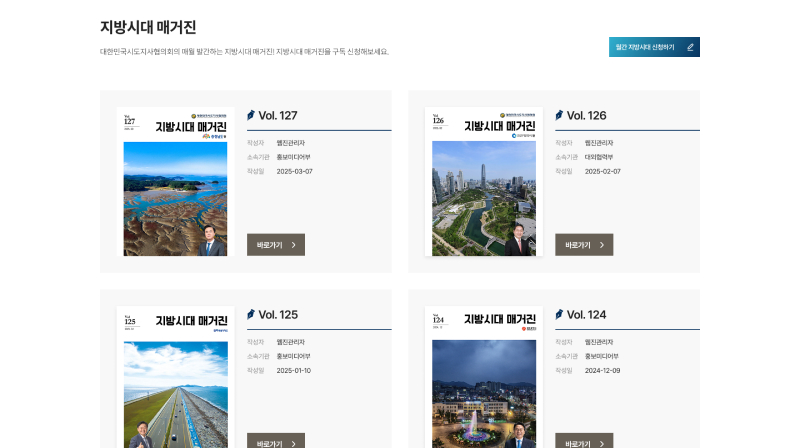The width and height of the screenshot is (800, 448).
Task: Click the magazine description sentence under the heading
Action: [244, 52]
